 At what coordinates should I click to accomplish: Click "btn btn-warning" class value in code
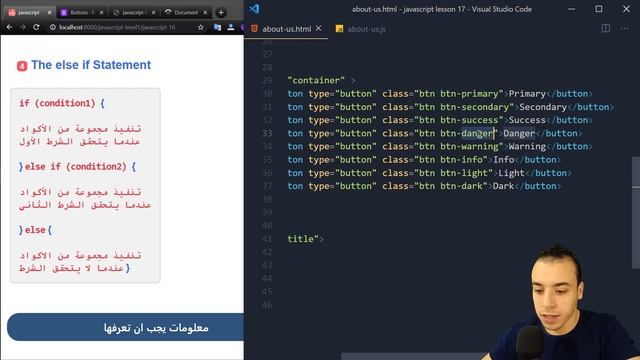[x=459, y=147]
